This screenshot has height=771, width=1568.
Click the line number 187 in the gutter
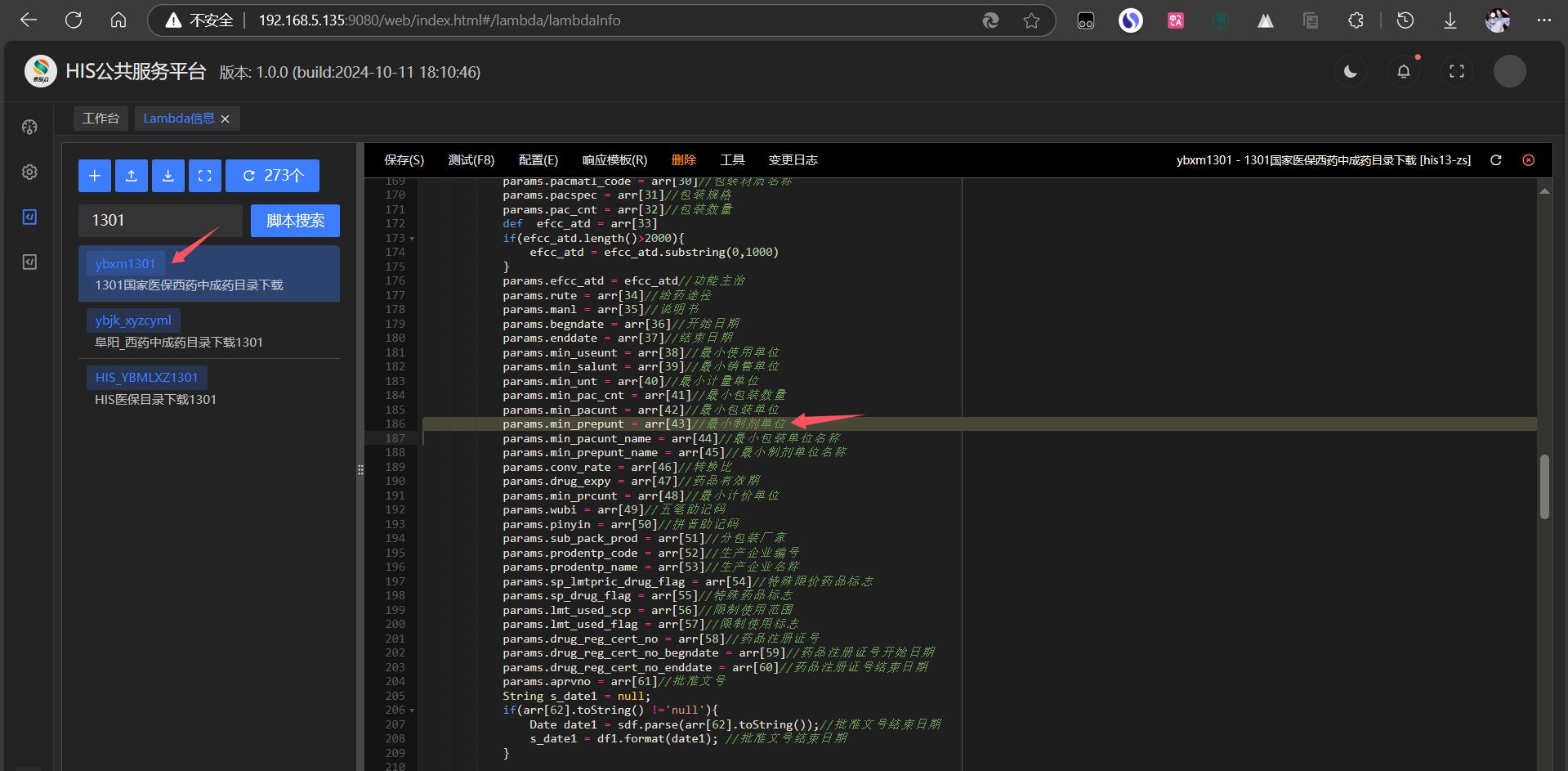395,438
